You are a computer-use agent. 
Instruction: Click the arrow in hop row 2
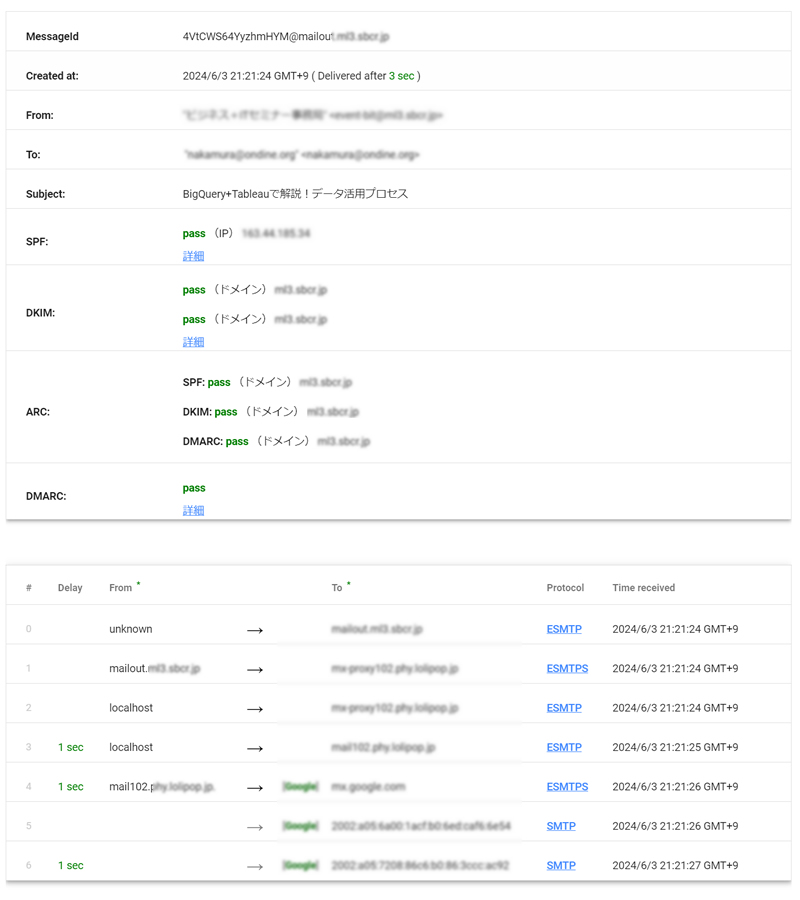tap(255, 708)
